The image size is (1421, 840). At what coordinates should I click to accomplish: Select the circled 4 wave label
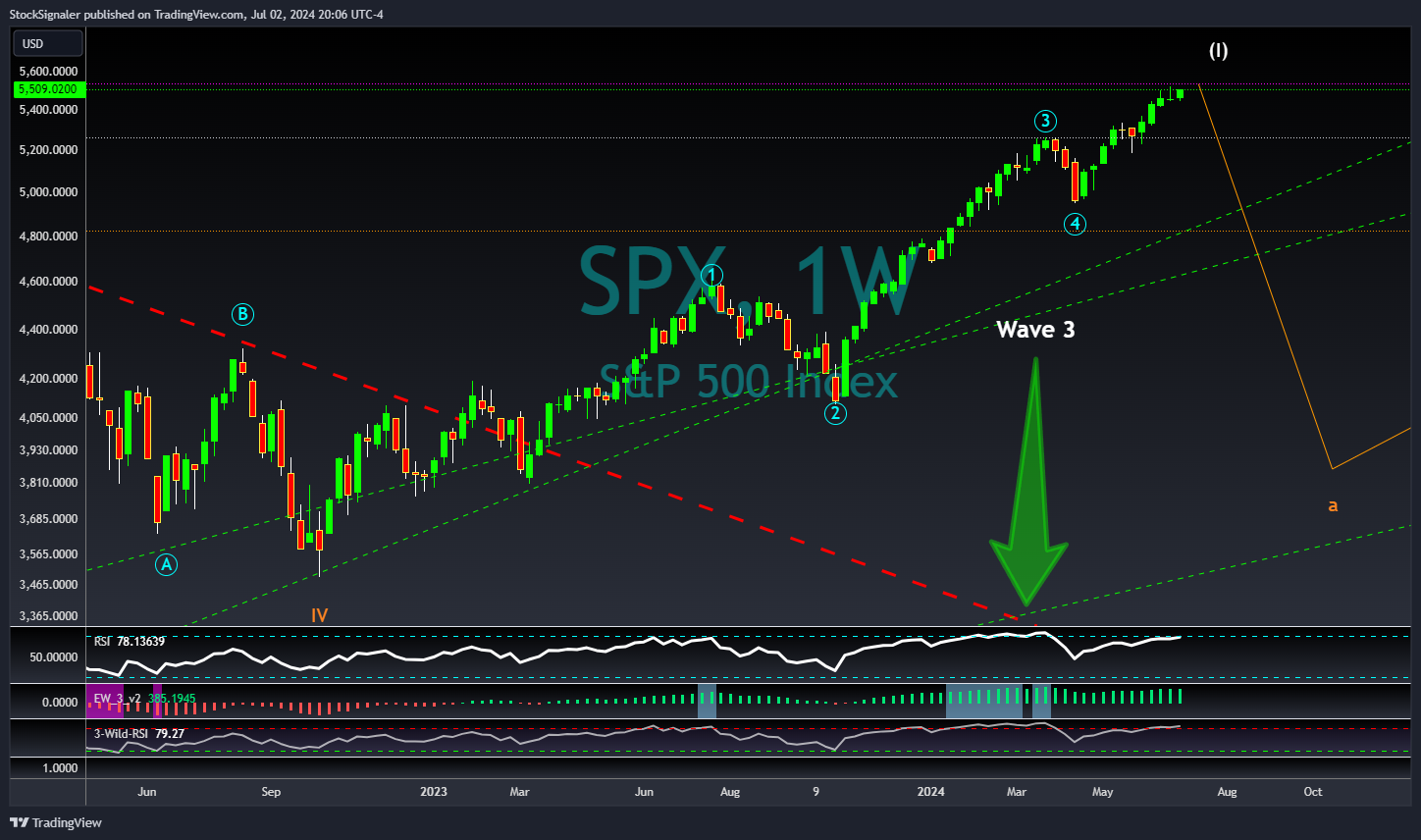pyautogui.click(x=1076, y=224)
